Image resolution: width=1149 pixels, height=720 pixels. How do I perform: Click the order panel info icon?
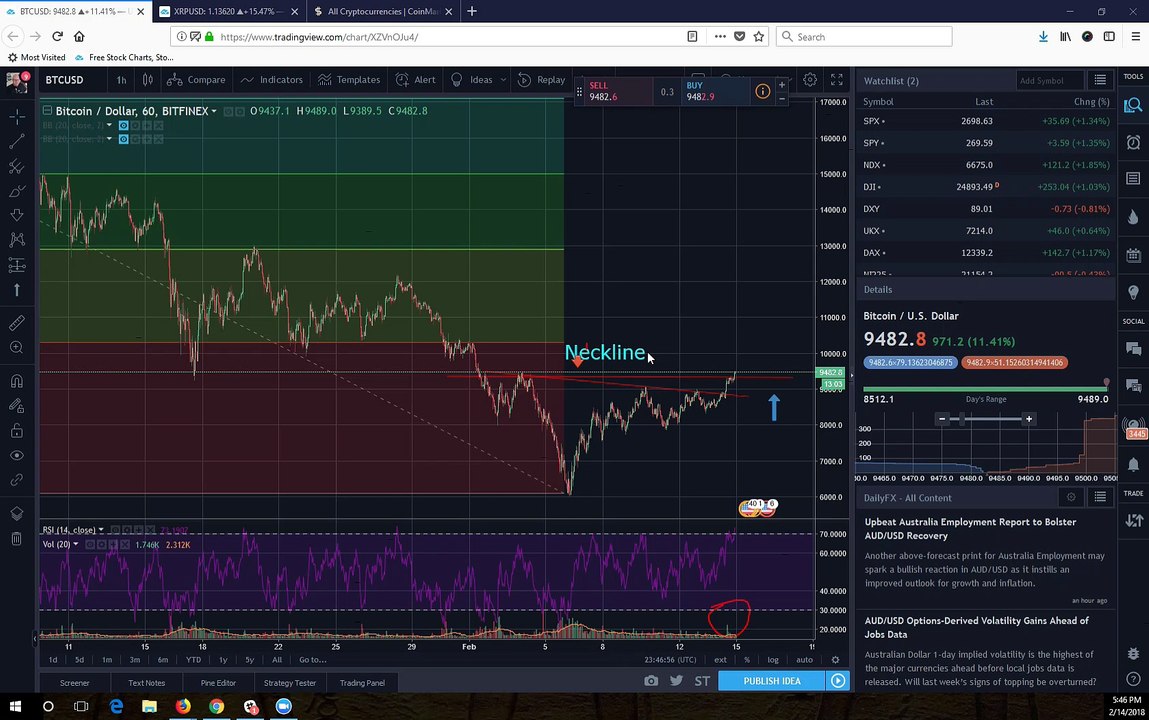point(763,91)
